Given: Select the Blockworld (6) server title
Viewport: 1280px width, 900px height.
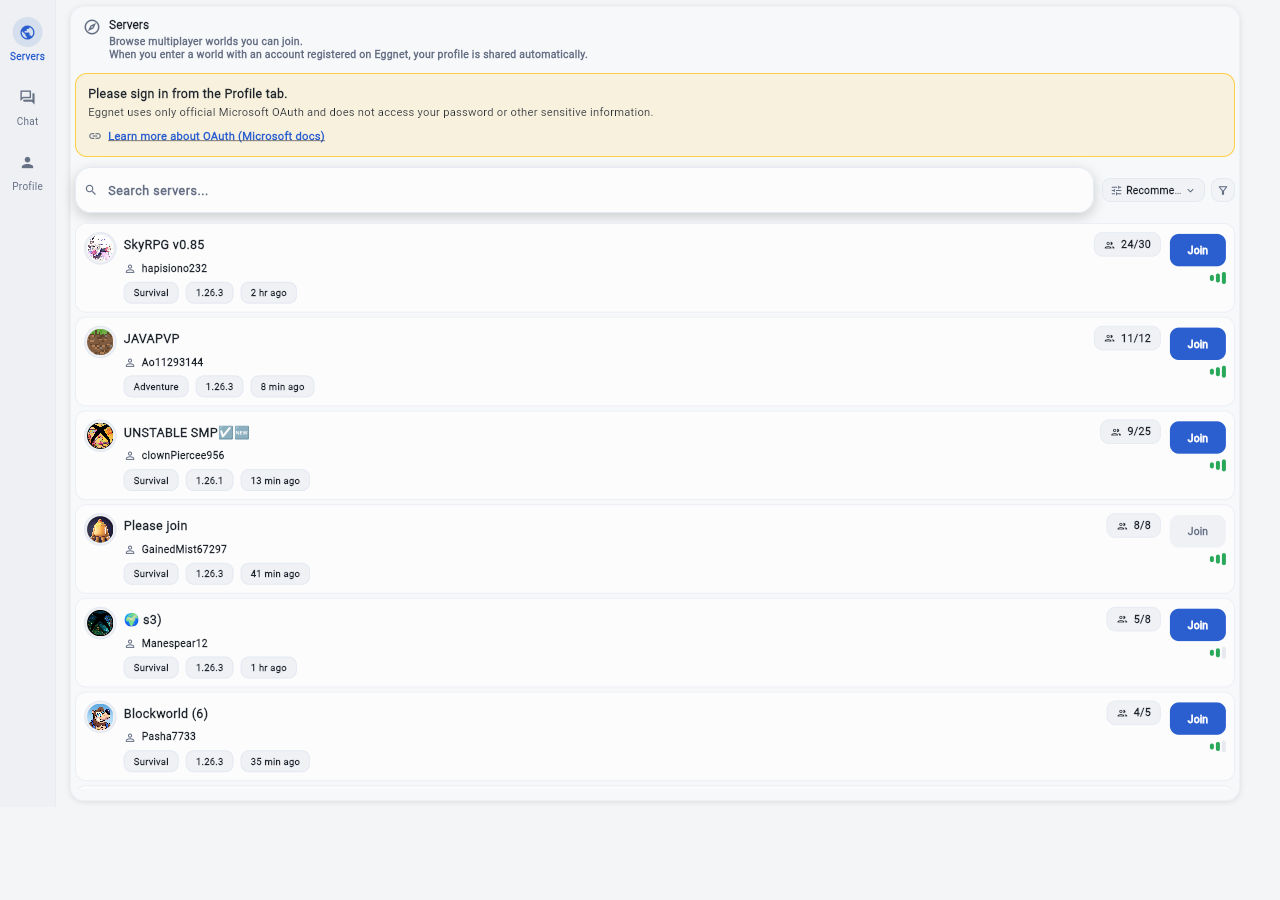Looking at the screenshot, I should click(166, 714).
